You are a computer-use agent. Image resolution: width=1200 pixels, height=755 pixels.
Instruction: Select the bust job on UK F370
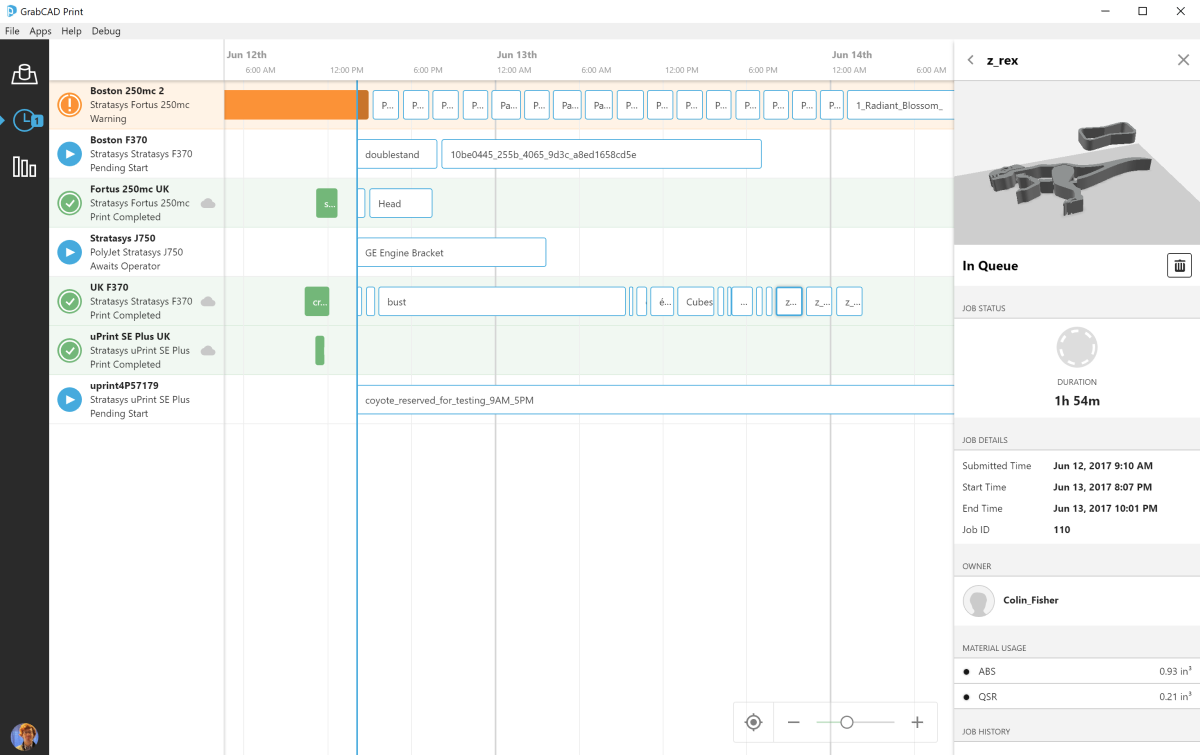(x=502, y=301)
